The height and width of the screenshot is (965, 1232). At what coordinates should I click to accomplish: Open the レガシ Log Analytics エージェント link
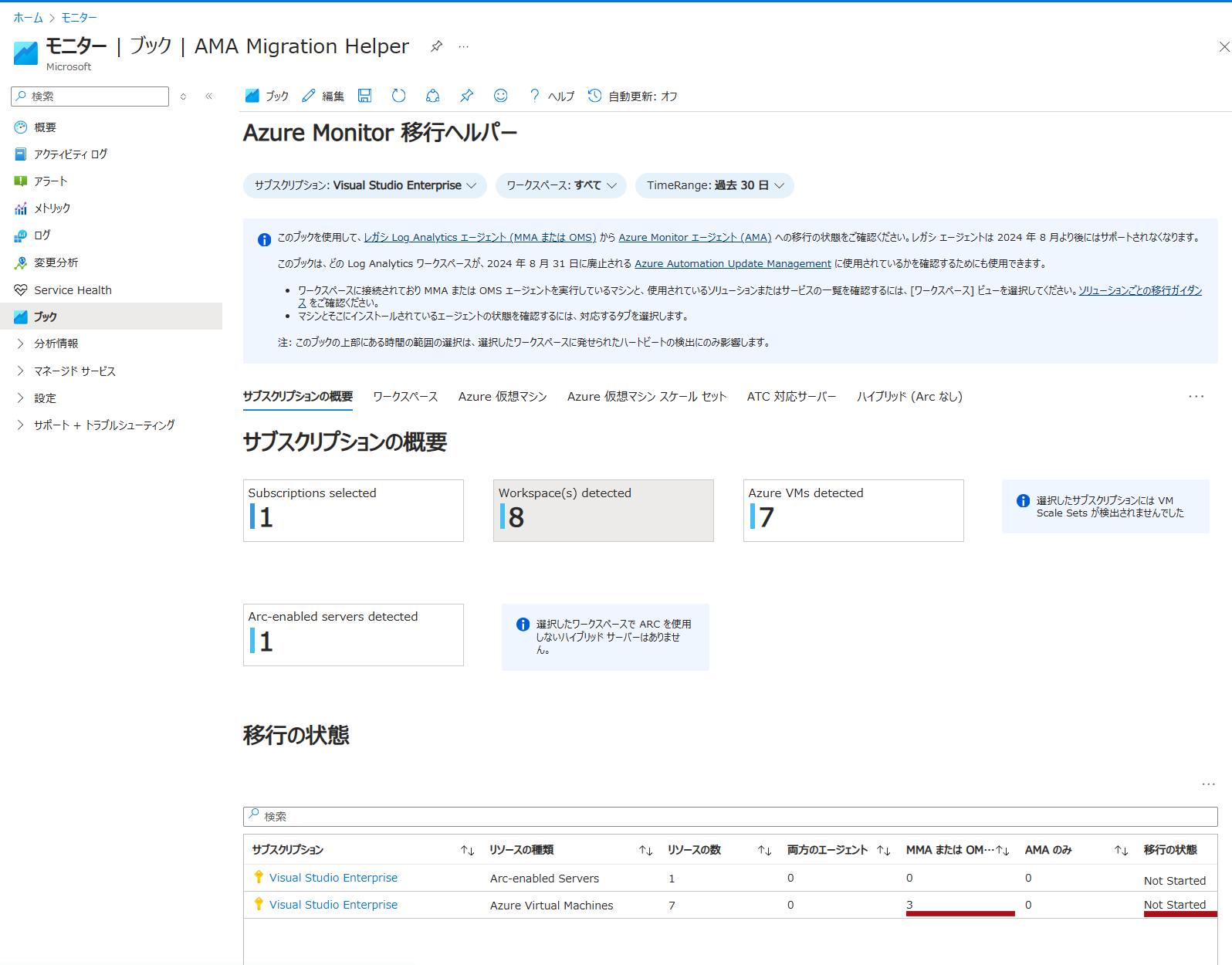tap(480, 237)
